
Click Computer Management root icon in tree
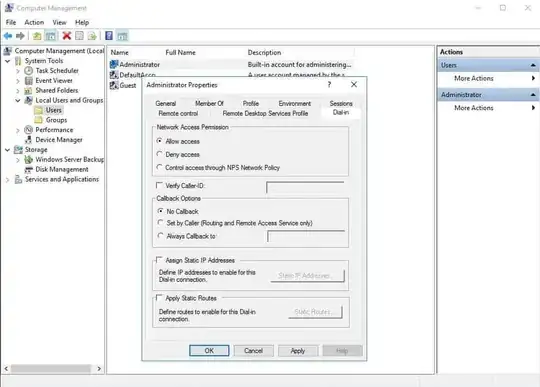(x=8, y=51)
